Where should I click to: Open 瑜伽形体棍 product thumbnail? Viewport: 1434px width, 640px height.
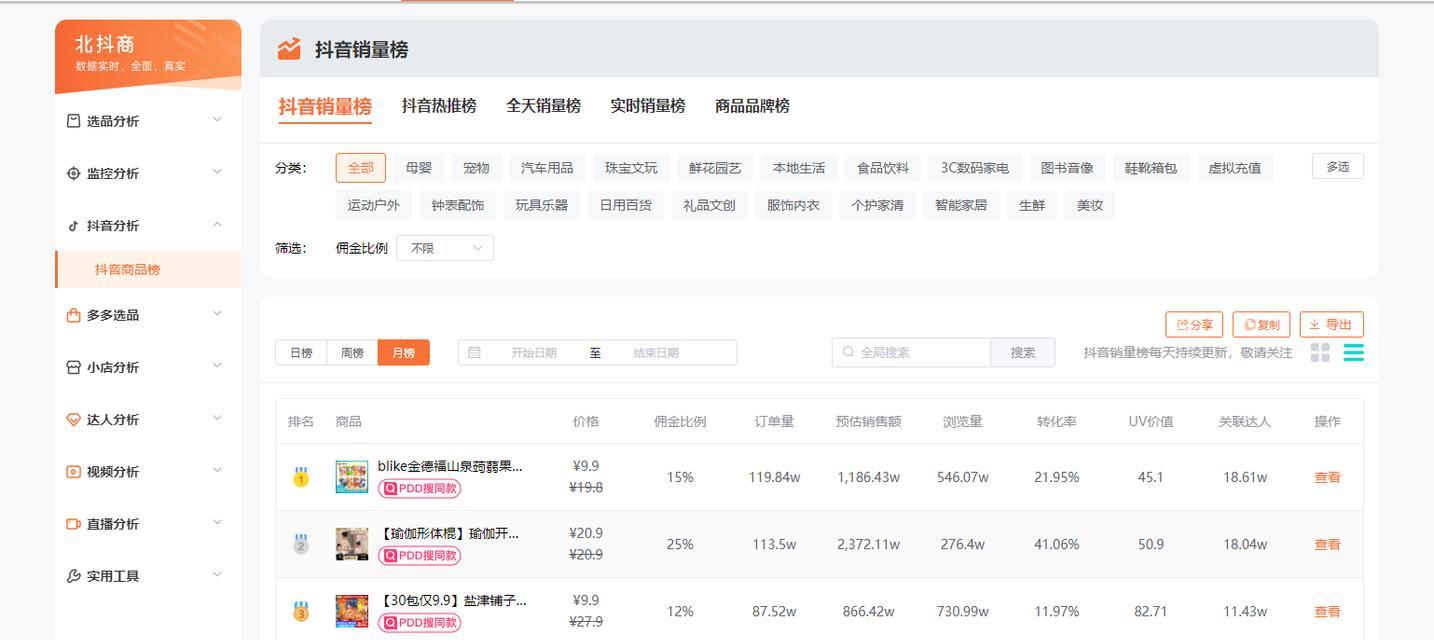(x=352, y=544)
